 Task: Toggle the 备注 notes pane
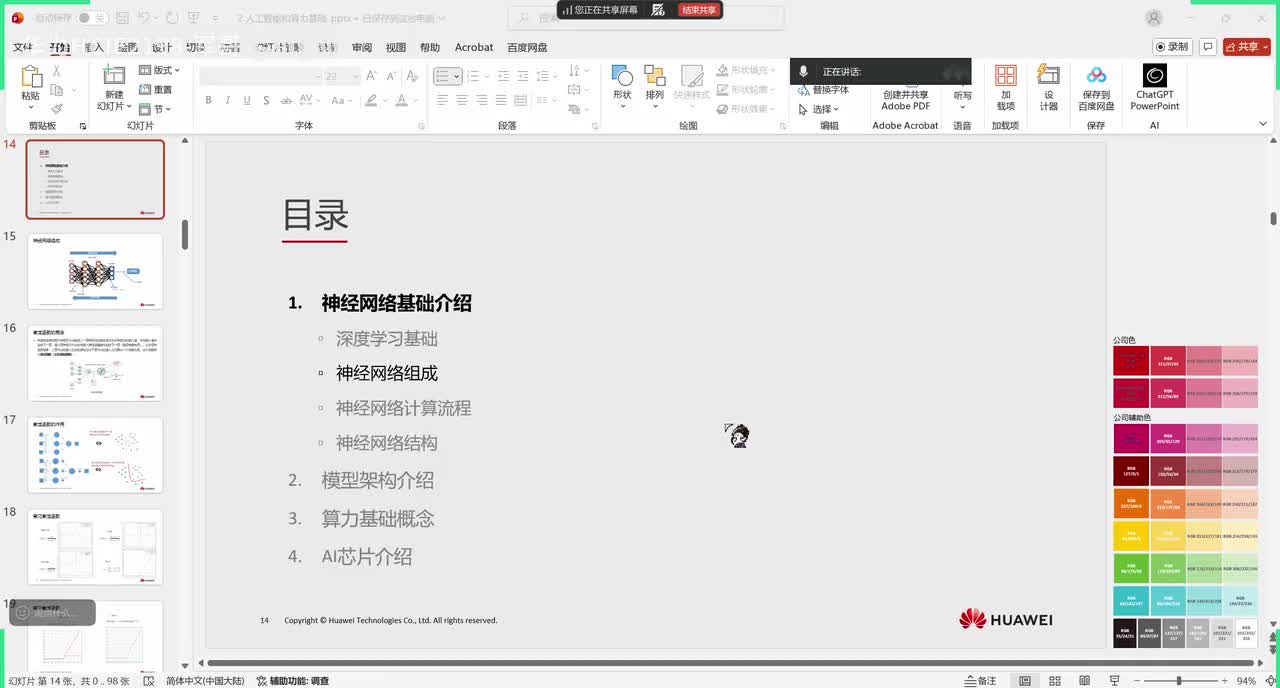tap(980, 680)
